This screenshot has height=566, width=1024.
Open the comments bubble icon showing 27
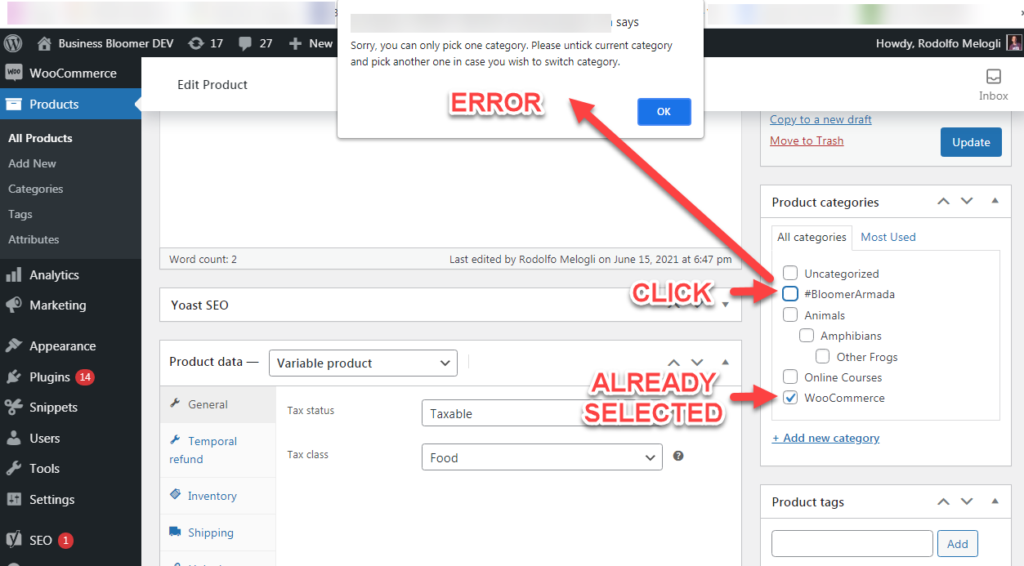click(245, 44)
